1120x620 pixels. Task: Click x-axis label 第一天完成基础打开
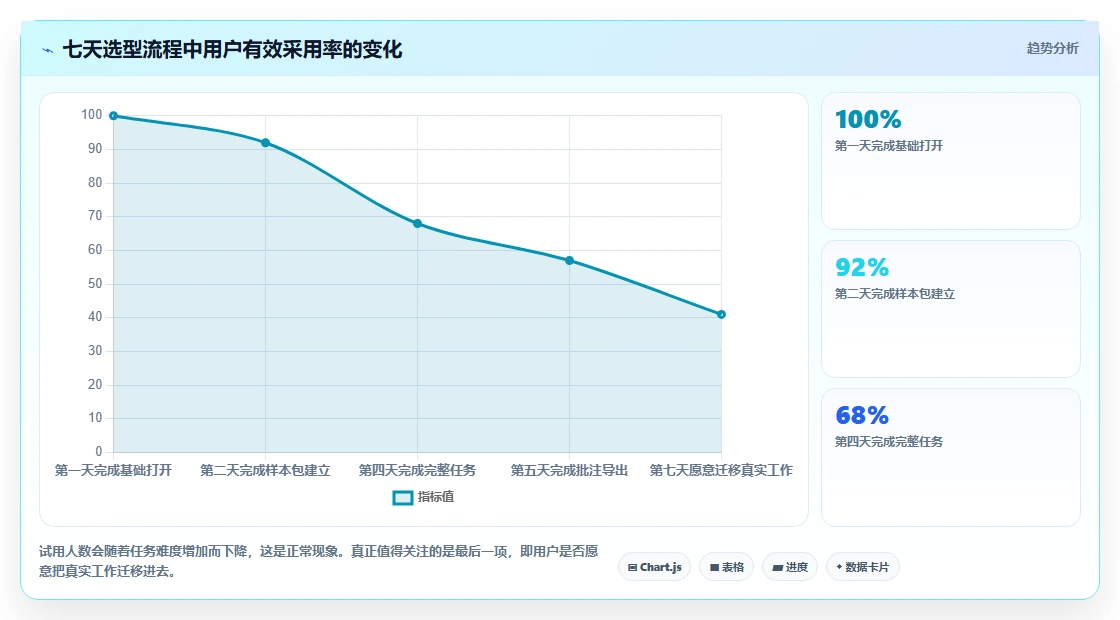[114, 470]
